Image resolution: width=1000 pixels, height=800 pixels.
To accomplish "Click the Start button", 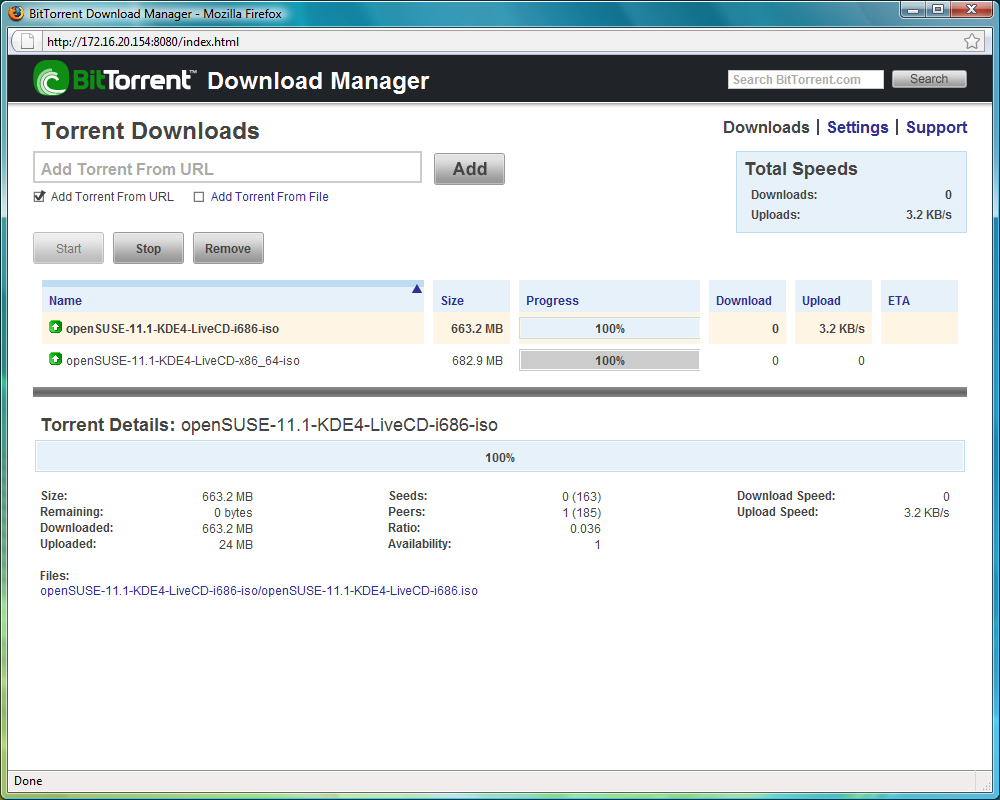I will (68, 248).
